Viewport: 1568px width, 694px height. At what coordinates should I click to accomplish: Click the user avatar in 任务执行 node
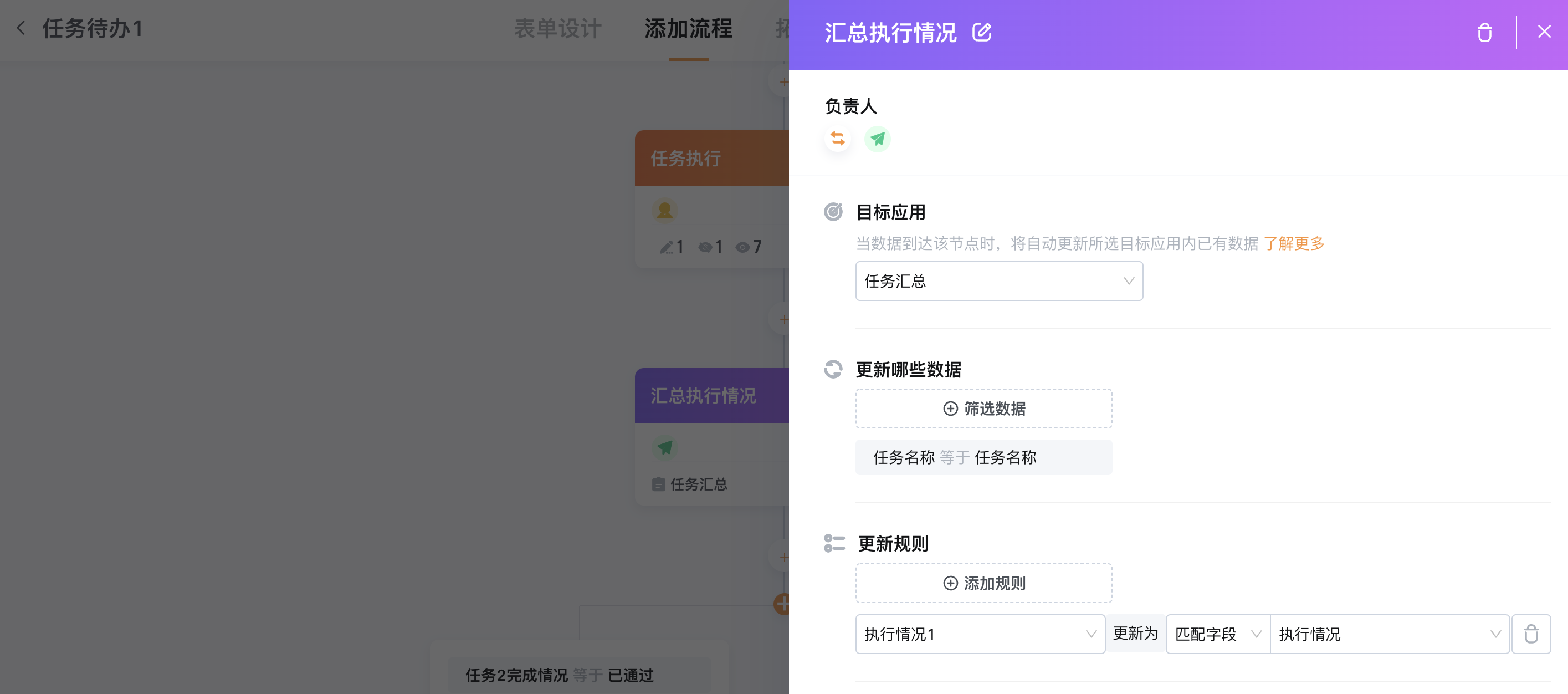click(x=665, y=211)
